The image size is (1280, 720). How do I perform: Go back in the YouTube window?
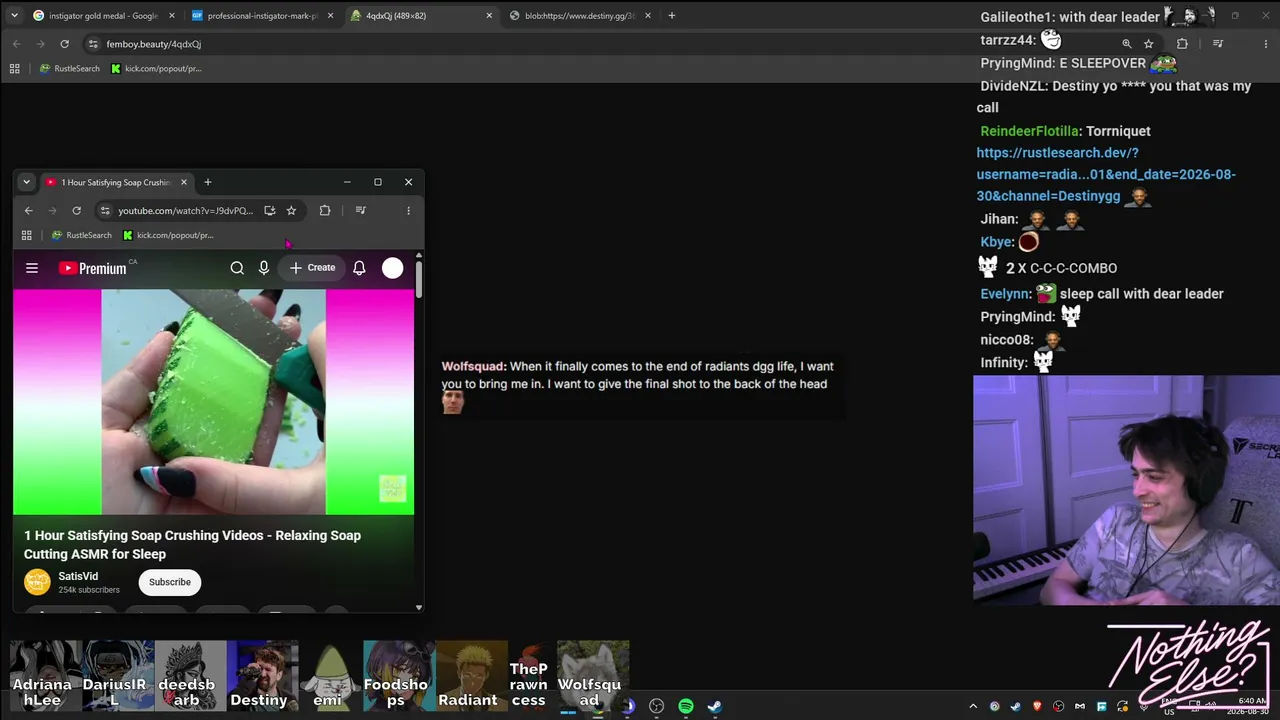tap(28, 211)
